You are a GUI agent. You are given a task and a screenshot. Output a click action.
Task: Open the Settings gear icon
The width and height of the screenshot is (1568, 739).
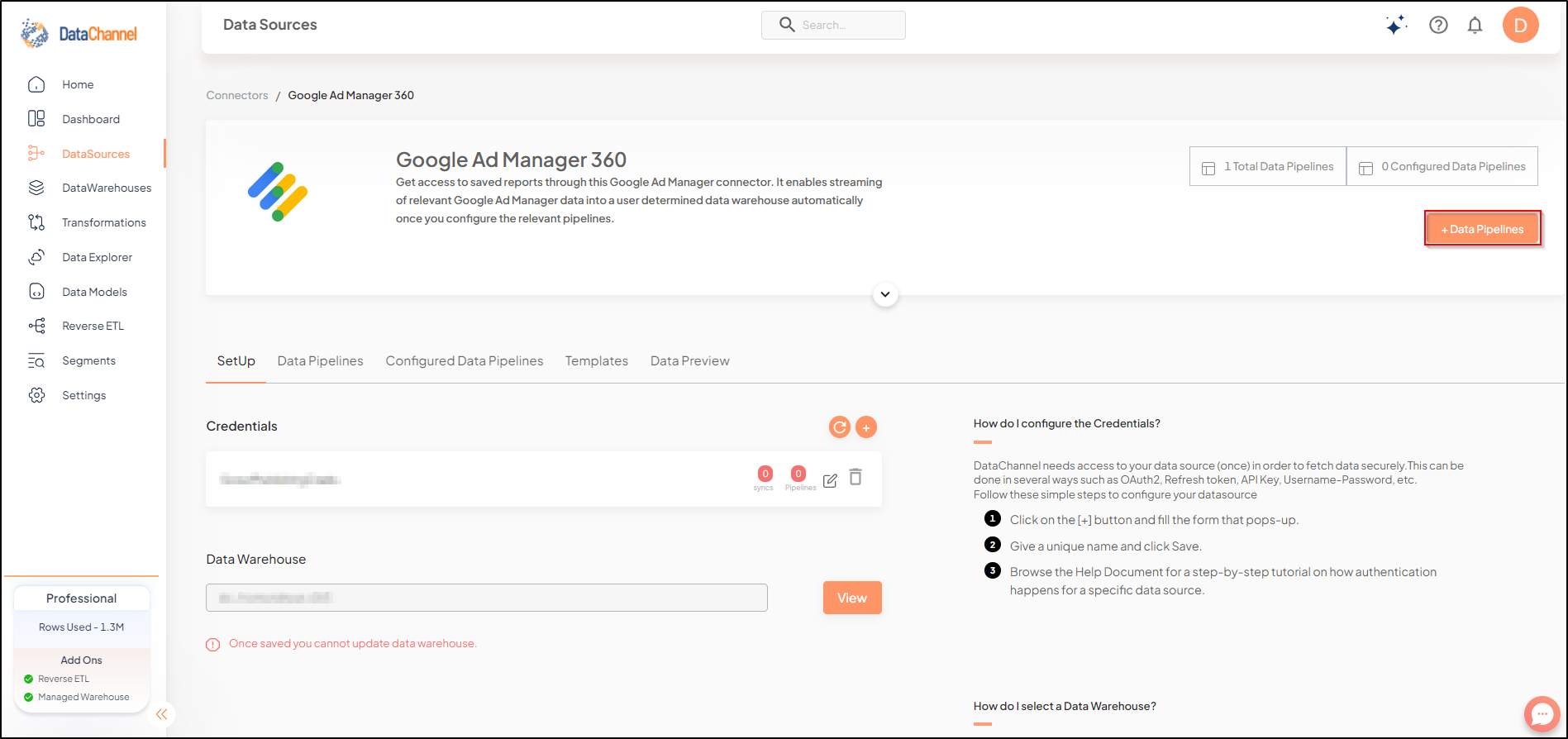[36, 395]
